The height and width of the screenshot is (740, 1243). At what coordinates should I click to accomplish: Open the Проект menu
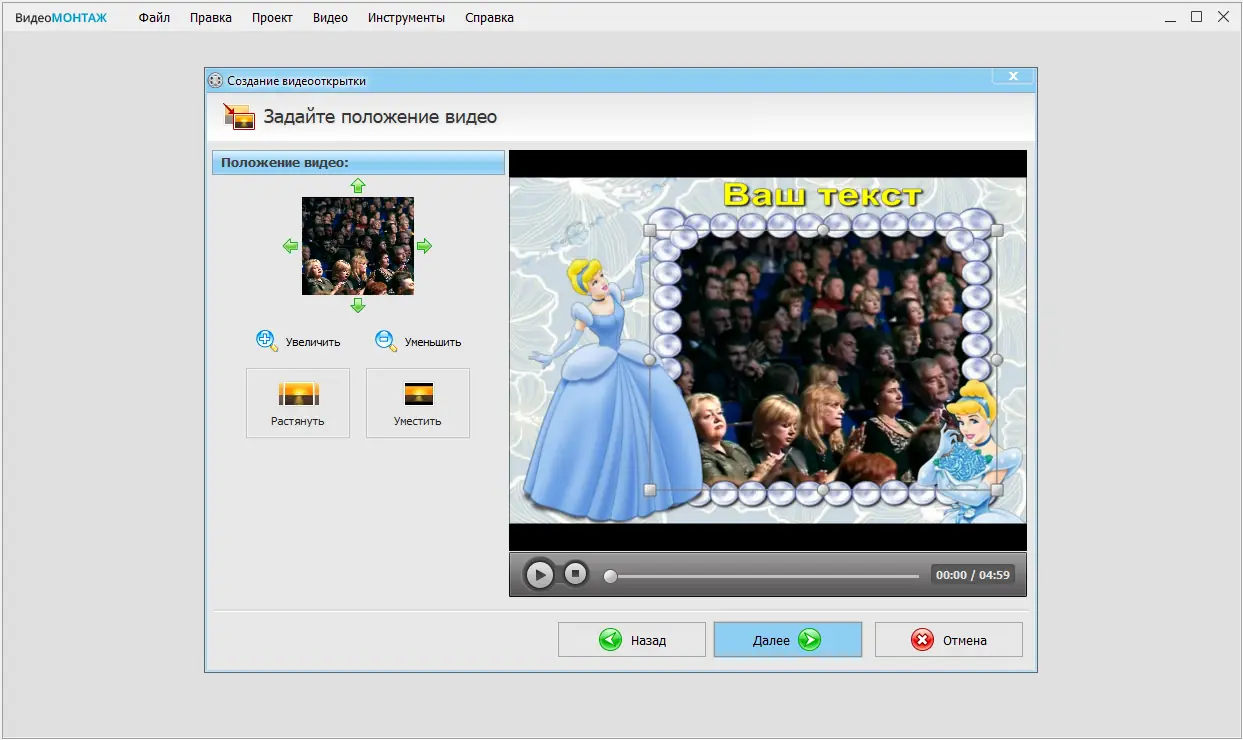pyautogui.click(x=272, y=18)
